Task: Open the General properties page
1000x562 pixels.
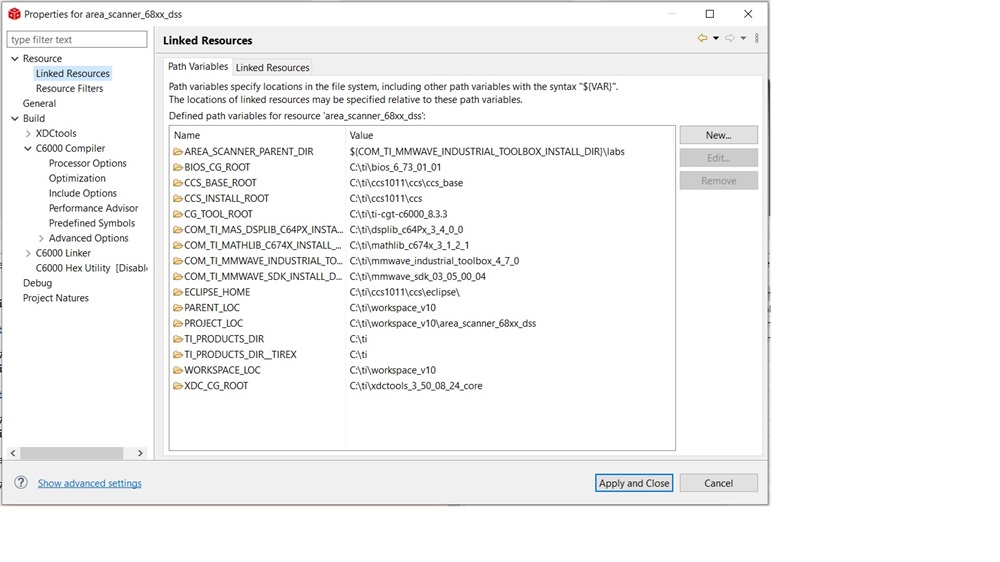Action: tap(40, 103)
